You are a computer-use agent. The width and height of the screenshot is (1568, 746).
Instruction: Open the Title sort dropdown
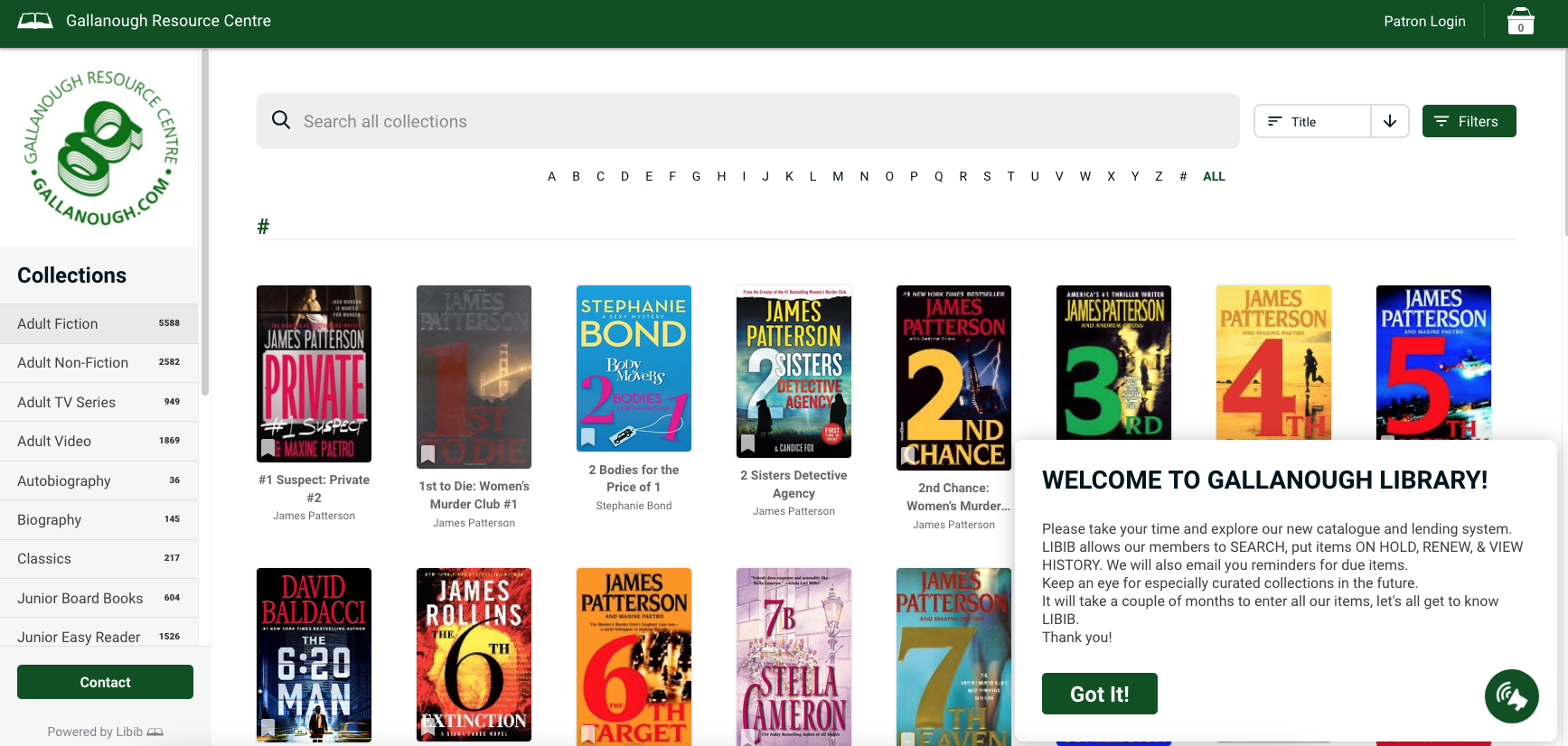(x=1313, y=121)
